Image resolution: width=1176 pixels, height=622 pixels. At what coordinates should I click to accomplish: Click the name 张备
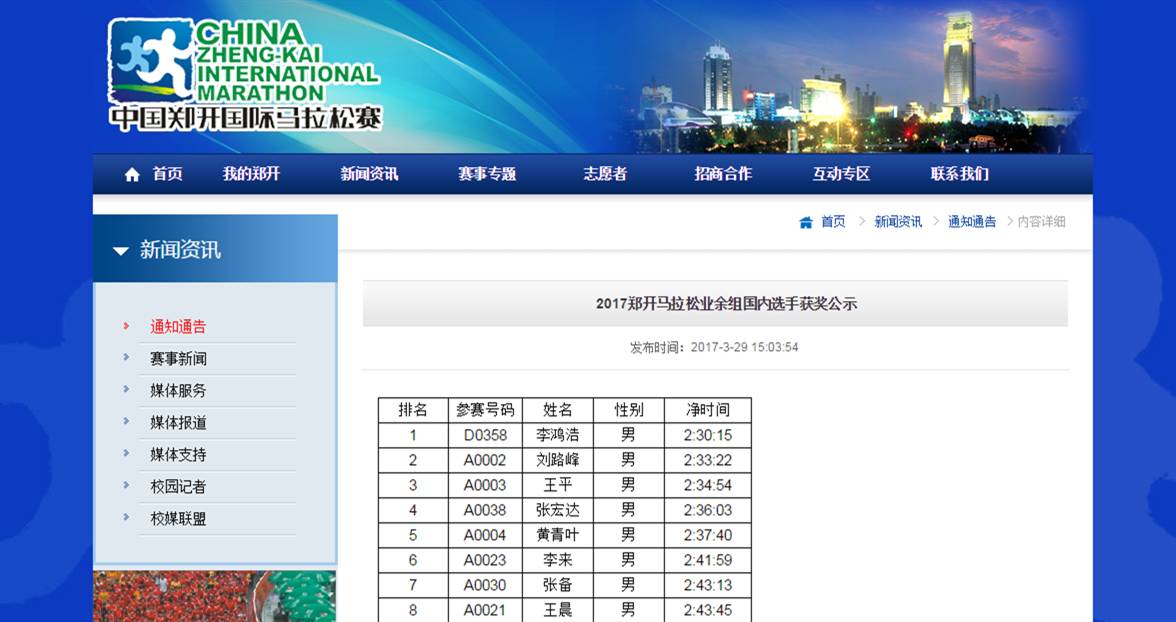click(x=557, y=585)
